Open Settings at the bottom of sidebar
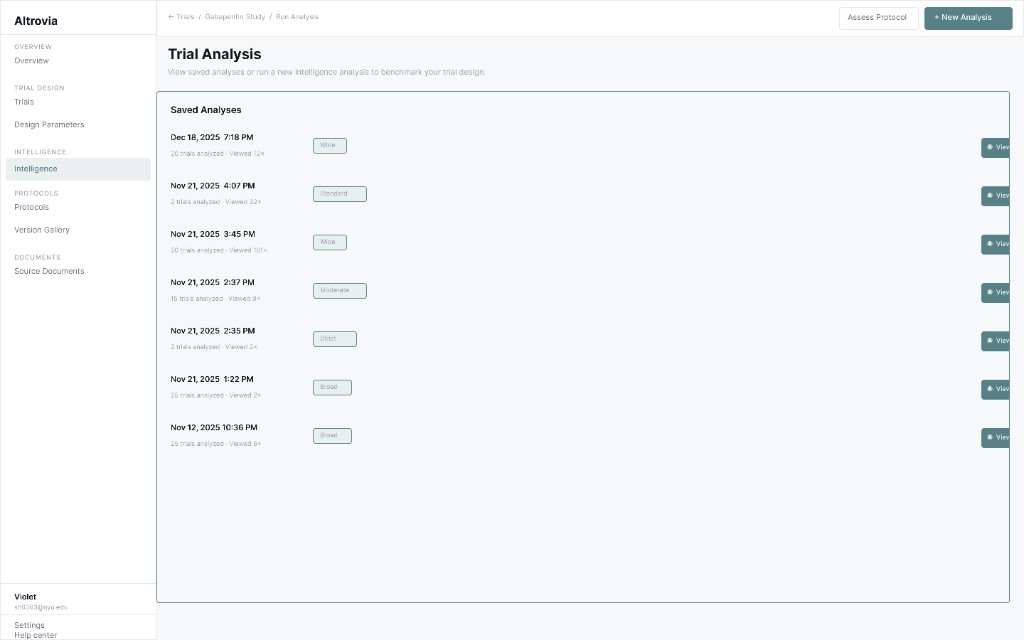1024x640 pixels. 29,624
